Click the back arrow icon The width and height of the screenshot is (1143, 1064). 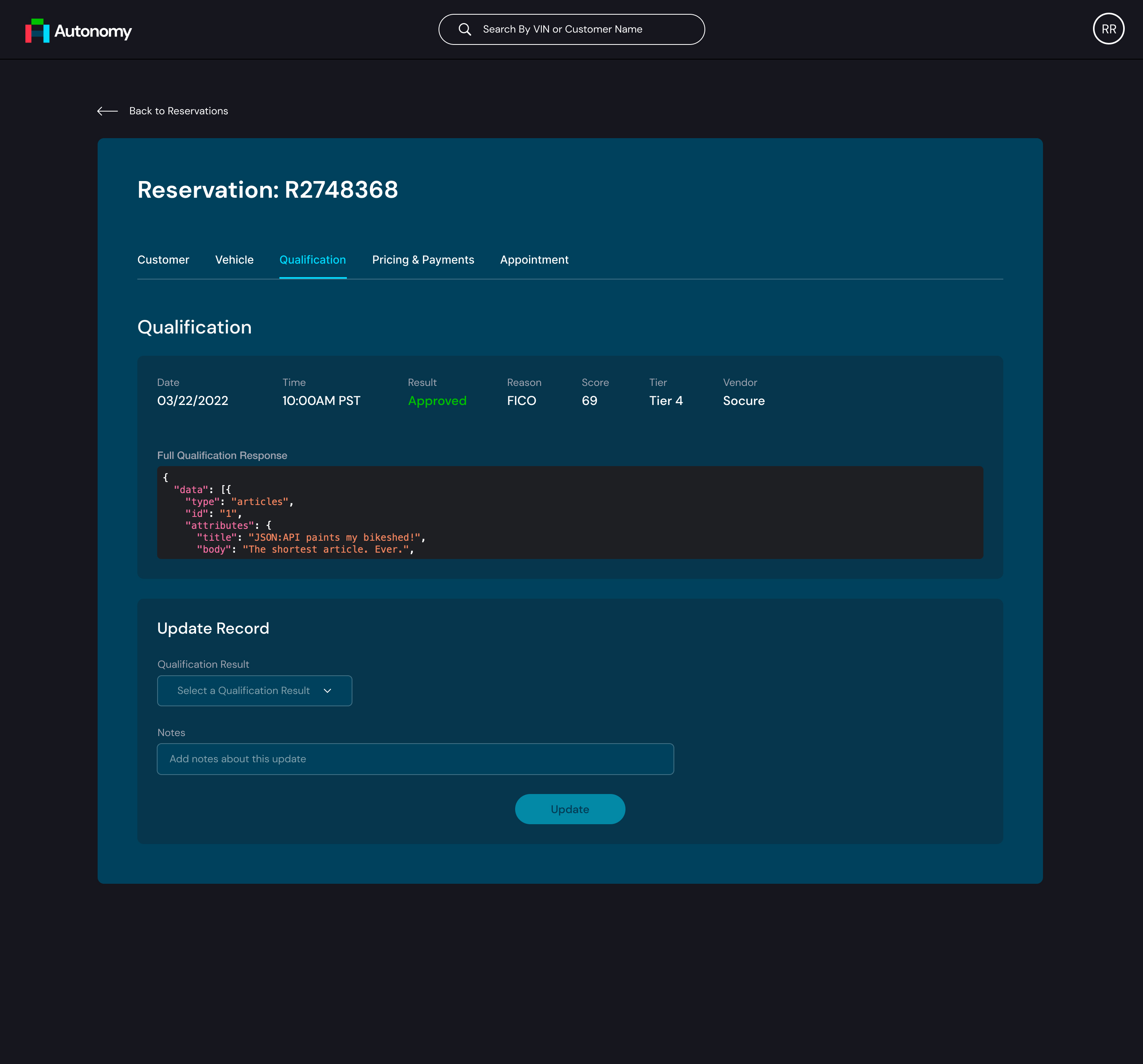pos(108,111)
